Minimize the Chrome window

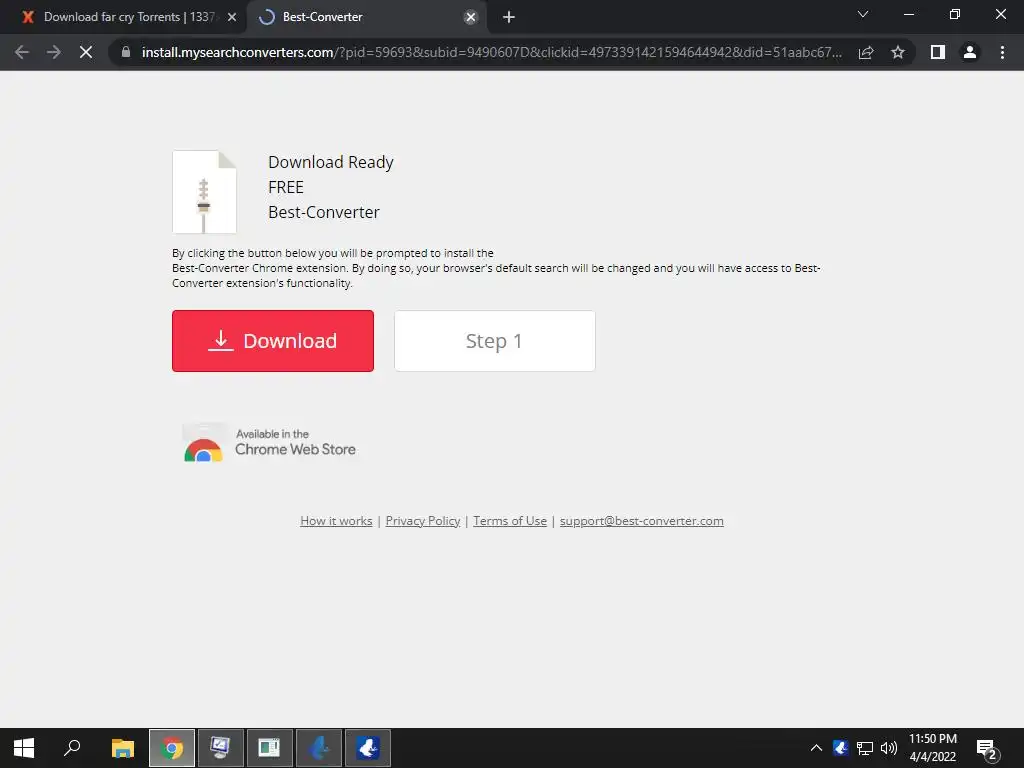point(908,14)
